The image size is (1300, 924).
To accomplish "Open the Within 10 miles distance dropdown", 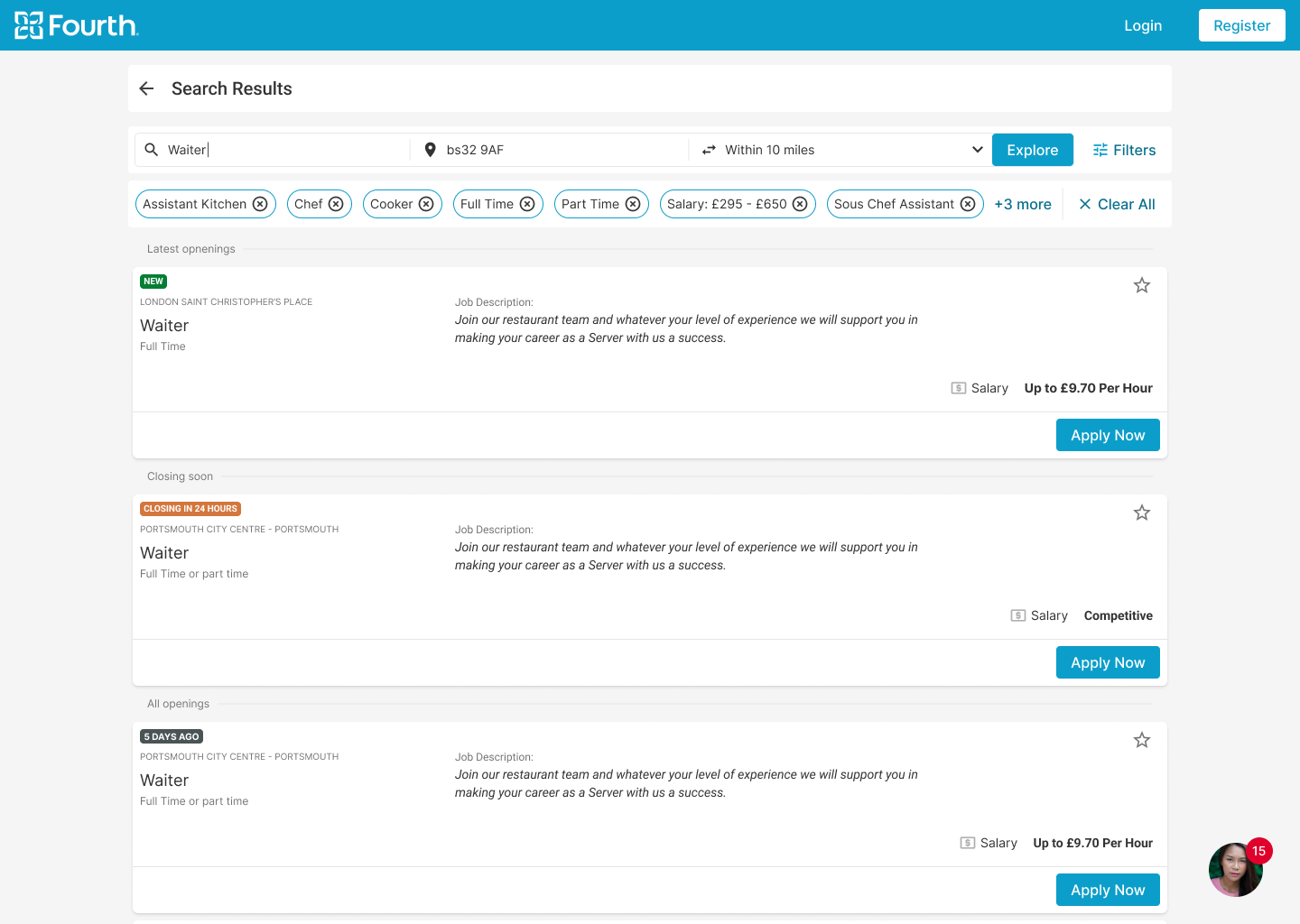I will point(841,150).
